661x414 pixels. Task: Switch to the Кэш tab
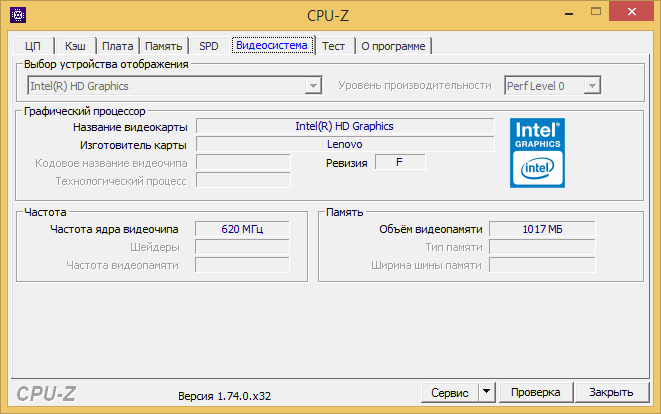(x=75, y=46)
